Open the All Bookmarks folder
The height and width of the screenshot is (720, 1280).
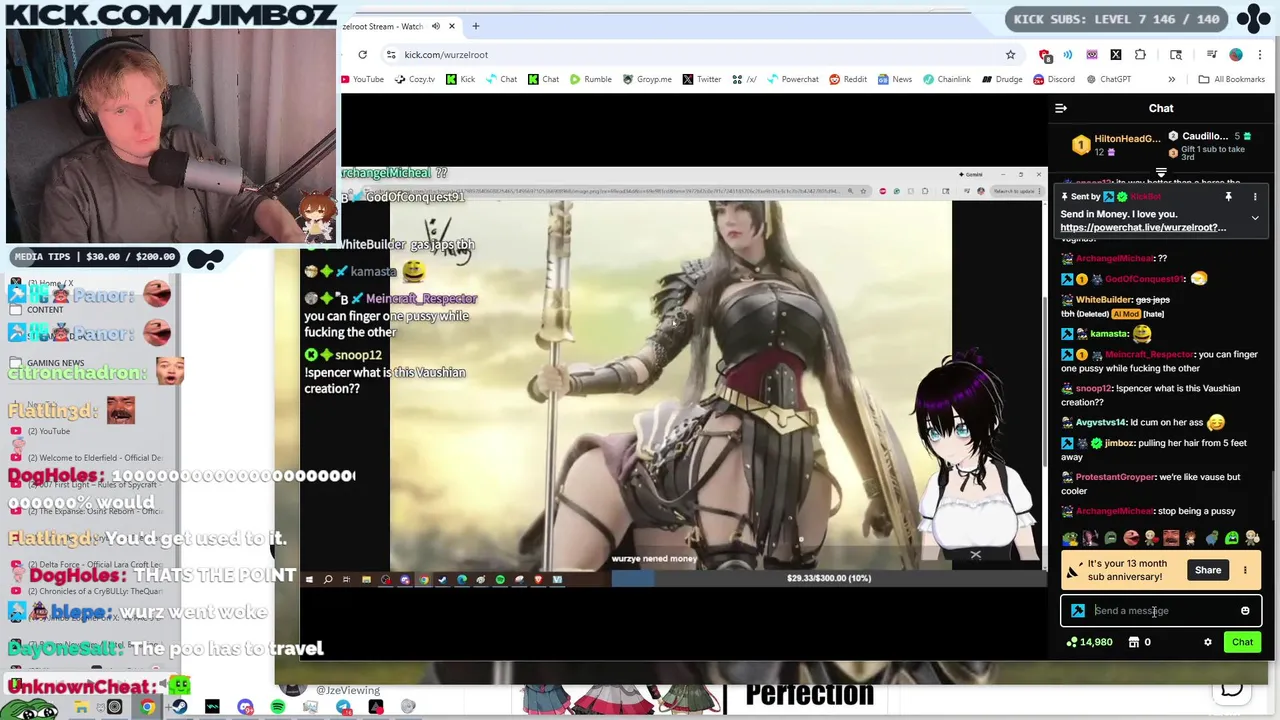point(1231,79)
